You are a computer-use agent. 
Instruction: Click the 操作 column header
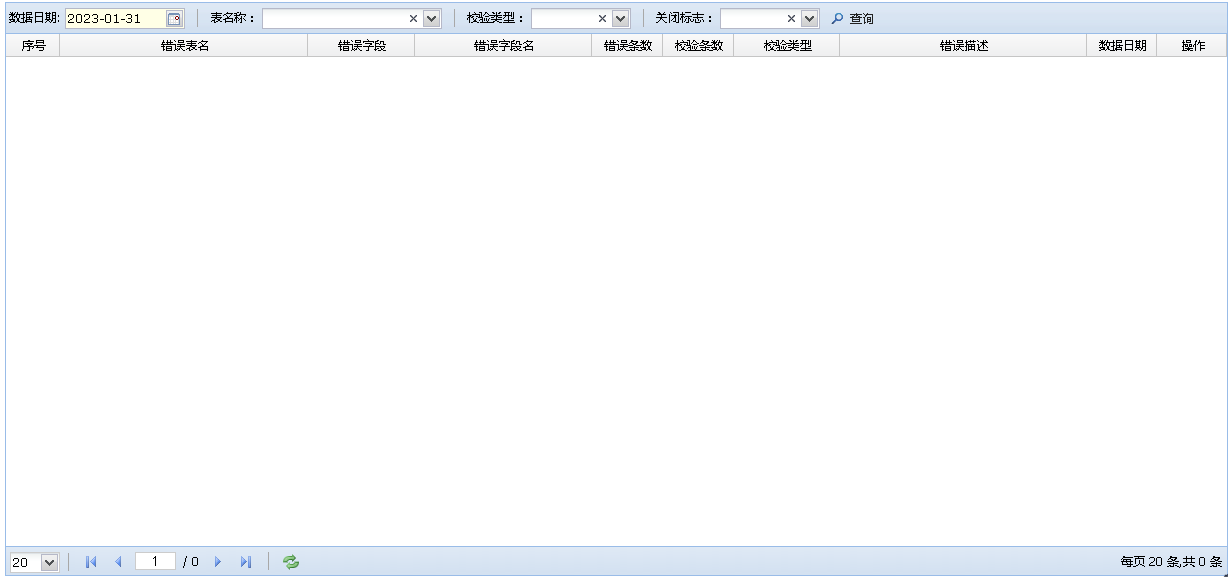pyautogui.click(x=1192, y=45)
